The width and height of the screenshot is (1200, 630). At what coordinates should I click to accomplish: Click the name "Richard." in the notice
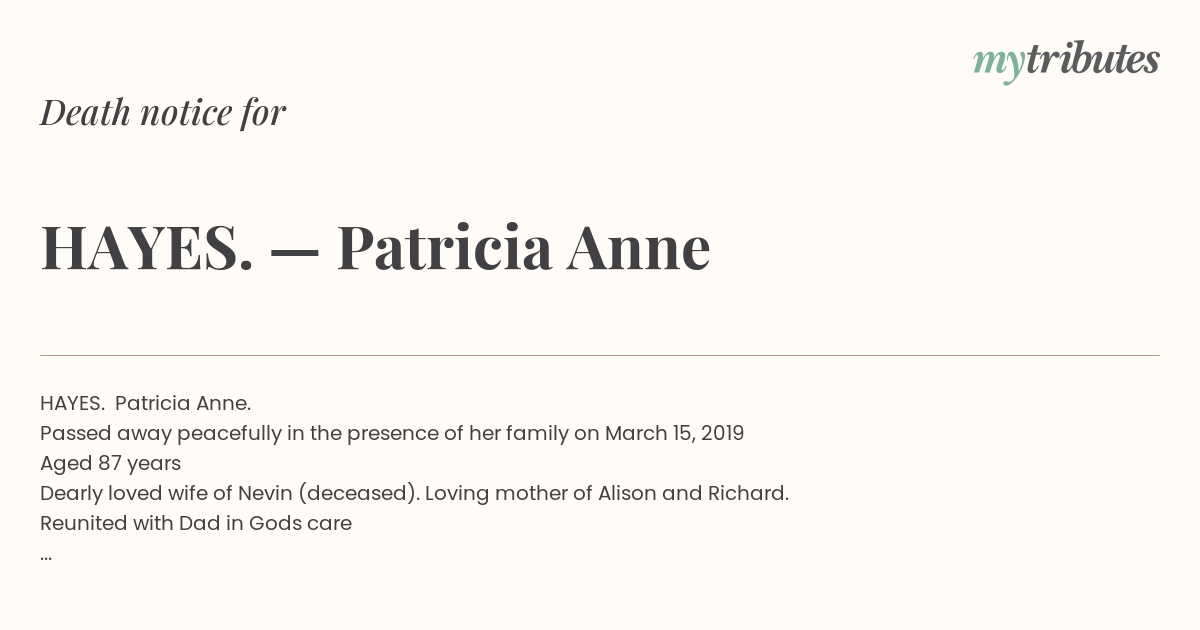[749, 494]
